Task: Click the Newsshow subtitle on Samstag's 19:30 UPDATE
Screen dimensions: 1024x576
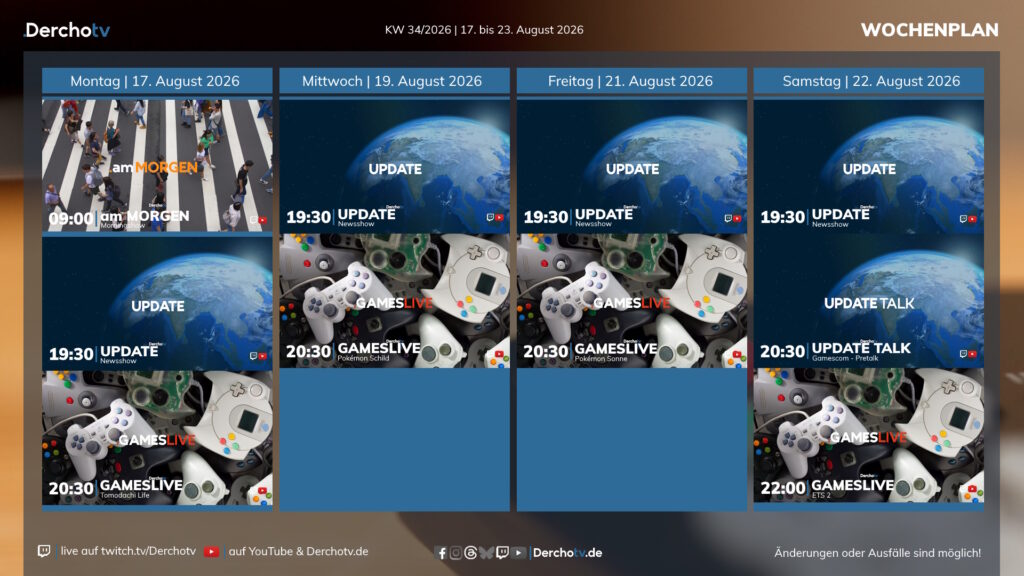Action: (830, 224)
